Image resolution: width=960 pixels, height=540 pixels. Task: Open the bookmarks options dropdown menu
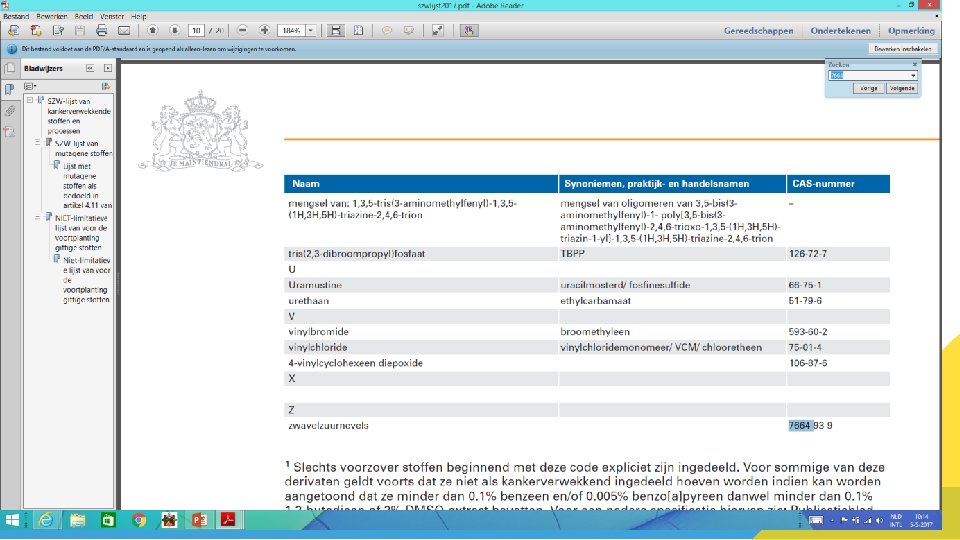30,87
